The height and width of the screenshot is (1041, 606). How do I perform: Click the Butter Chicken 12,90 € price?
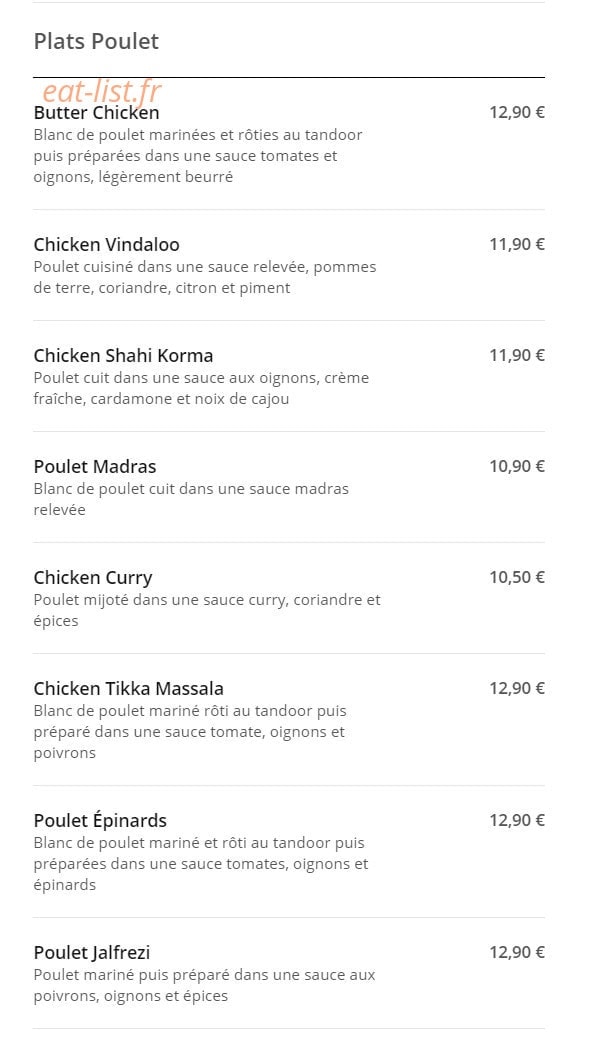click(x=517, y=112)
